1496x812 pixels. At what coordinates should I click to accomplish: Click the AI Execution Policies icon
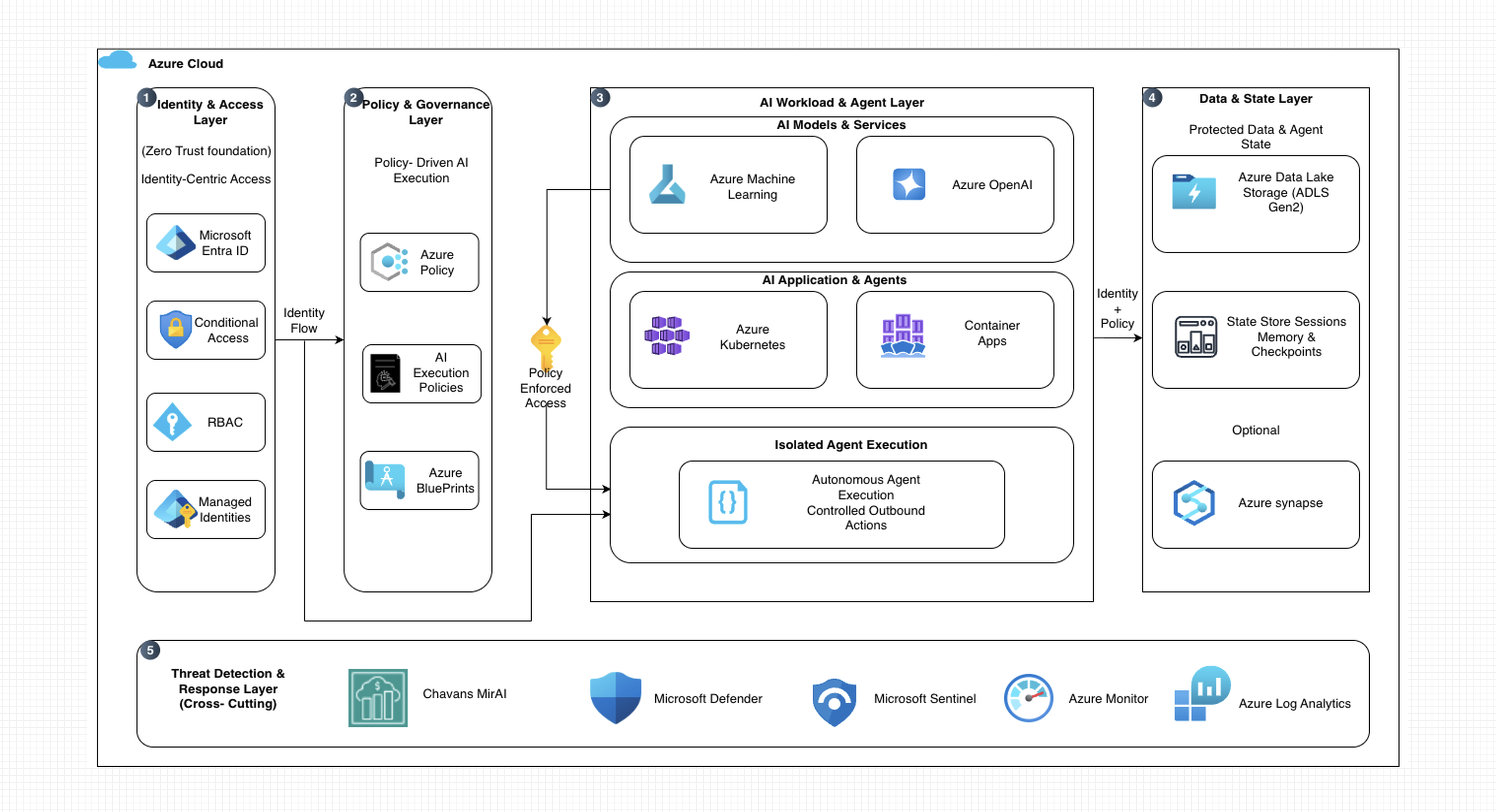[385, 373]
